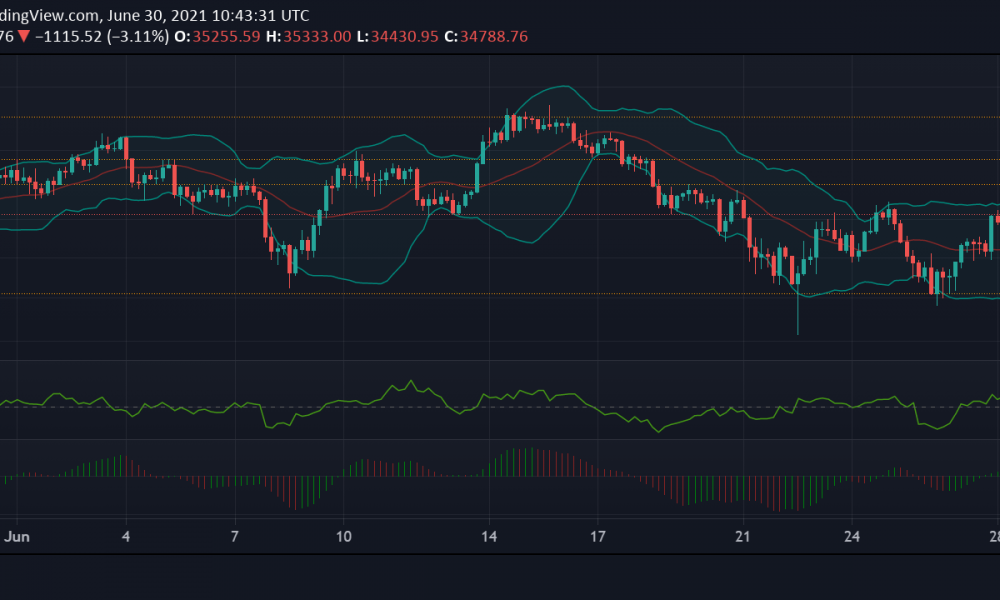
Task: Click the 7 date label on the time axis
Action: pos(235,536)
